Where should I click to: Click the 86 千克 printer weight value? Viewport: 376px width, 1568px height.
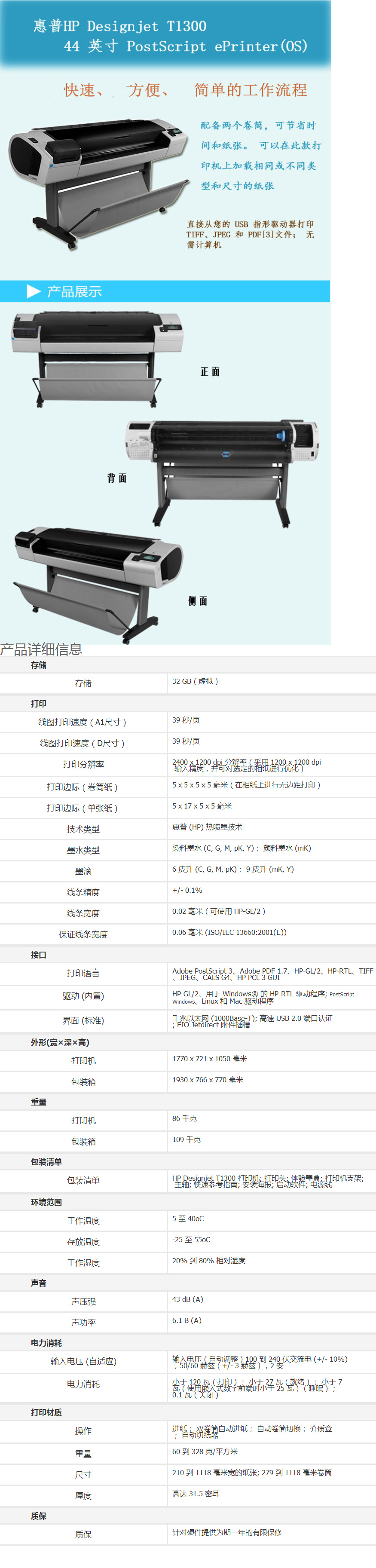click(184, 1118)
